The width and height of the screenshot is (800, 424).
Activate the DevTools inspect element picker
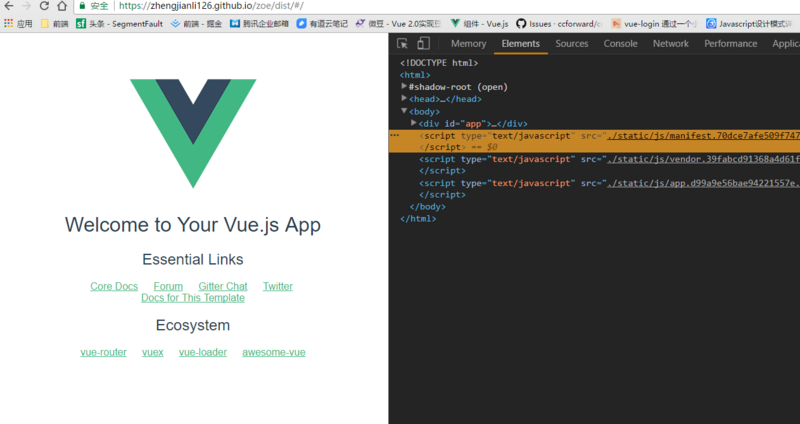coord(402,43)
